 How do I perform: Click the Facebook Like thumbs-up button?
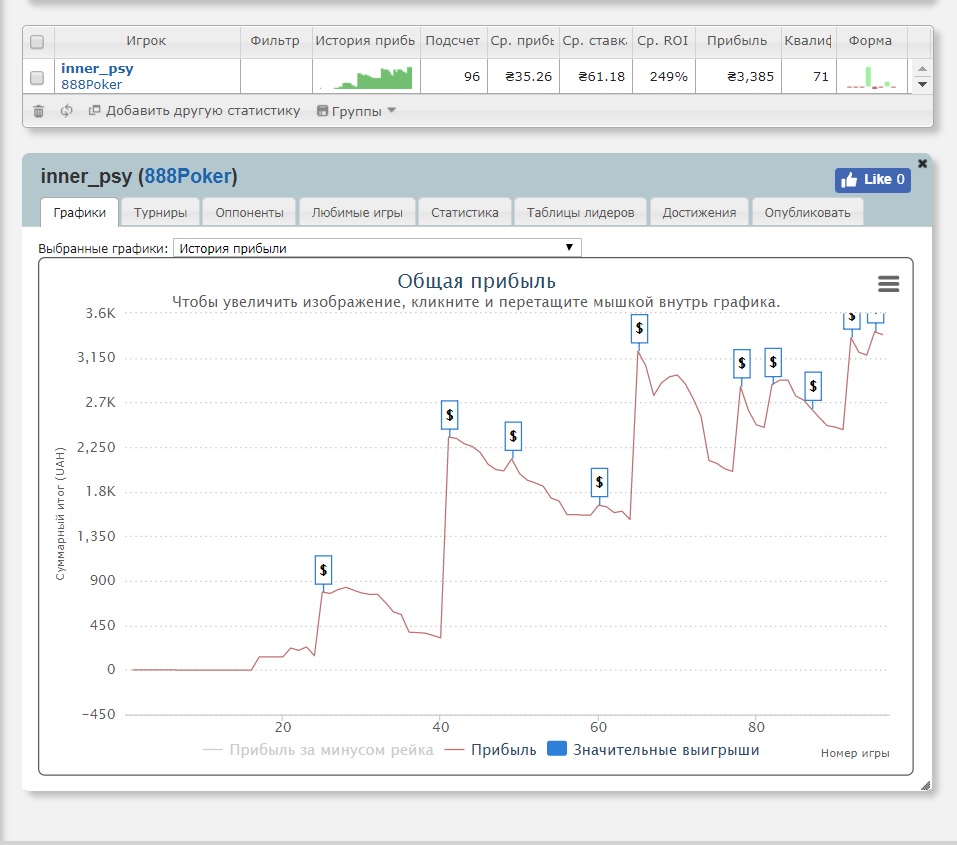coord(872,180)
